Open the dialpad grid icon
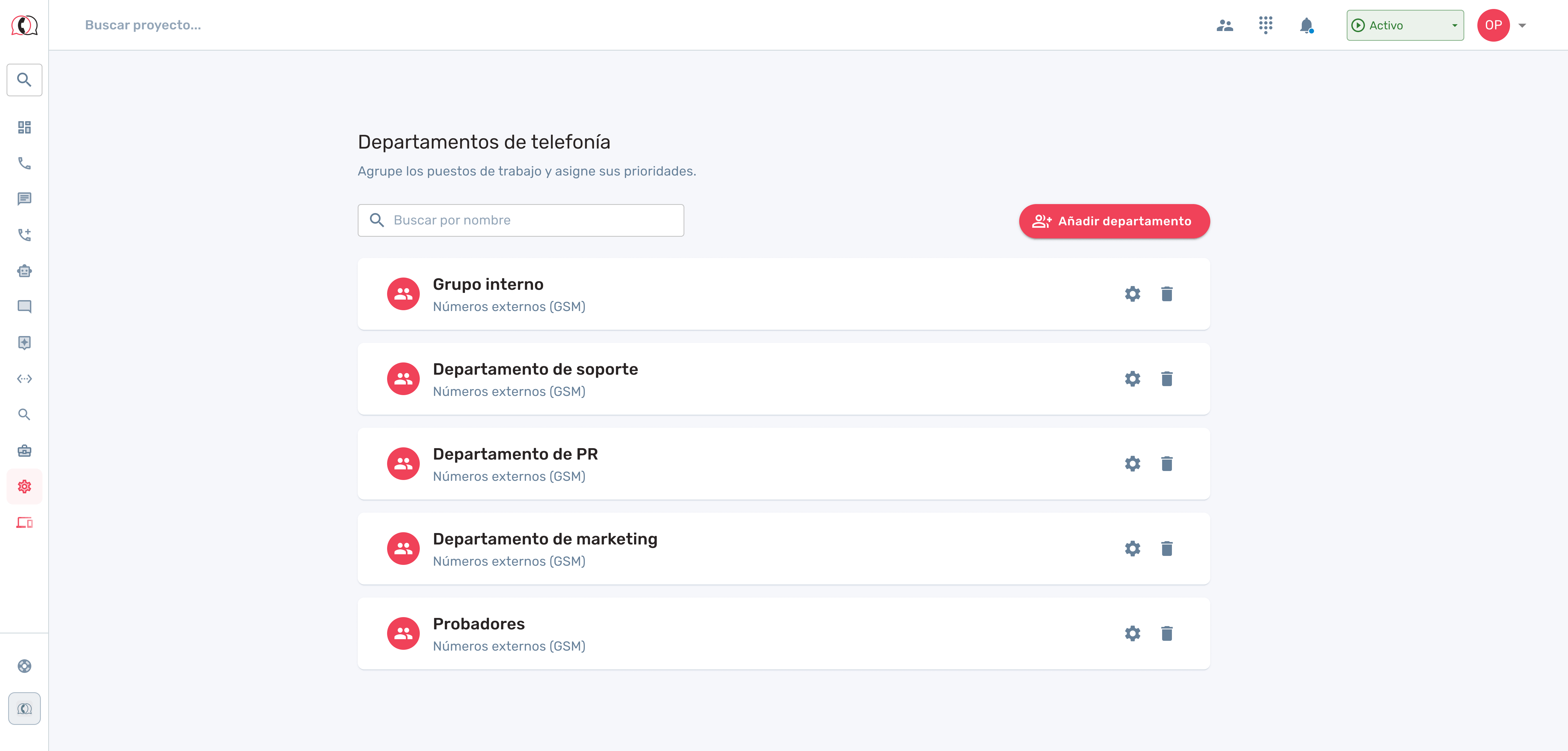This screenshot has height=751, width=1568. click(1266, 25)
